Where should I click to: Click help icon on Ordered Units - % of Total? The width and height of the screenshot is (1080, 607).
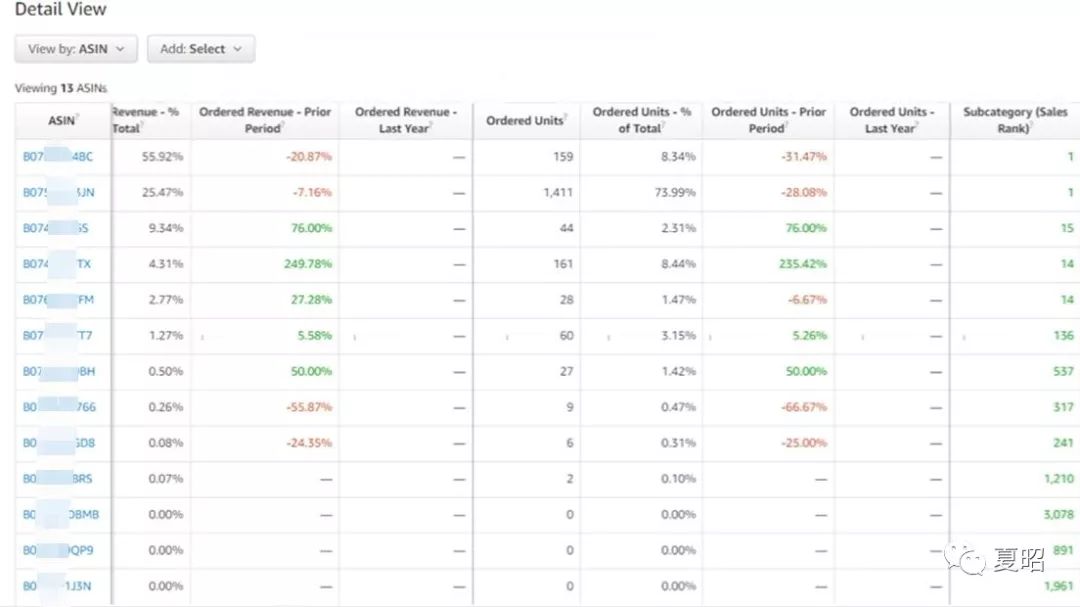tap(665, 126)
